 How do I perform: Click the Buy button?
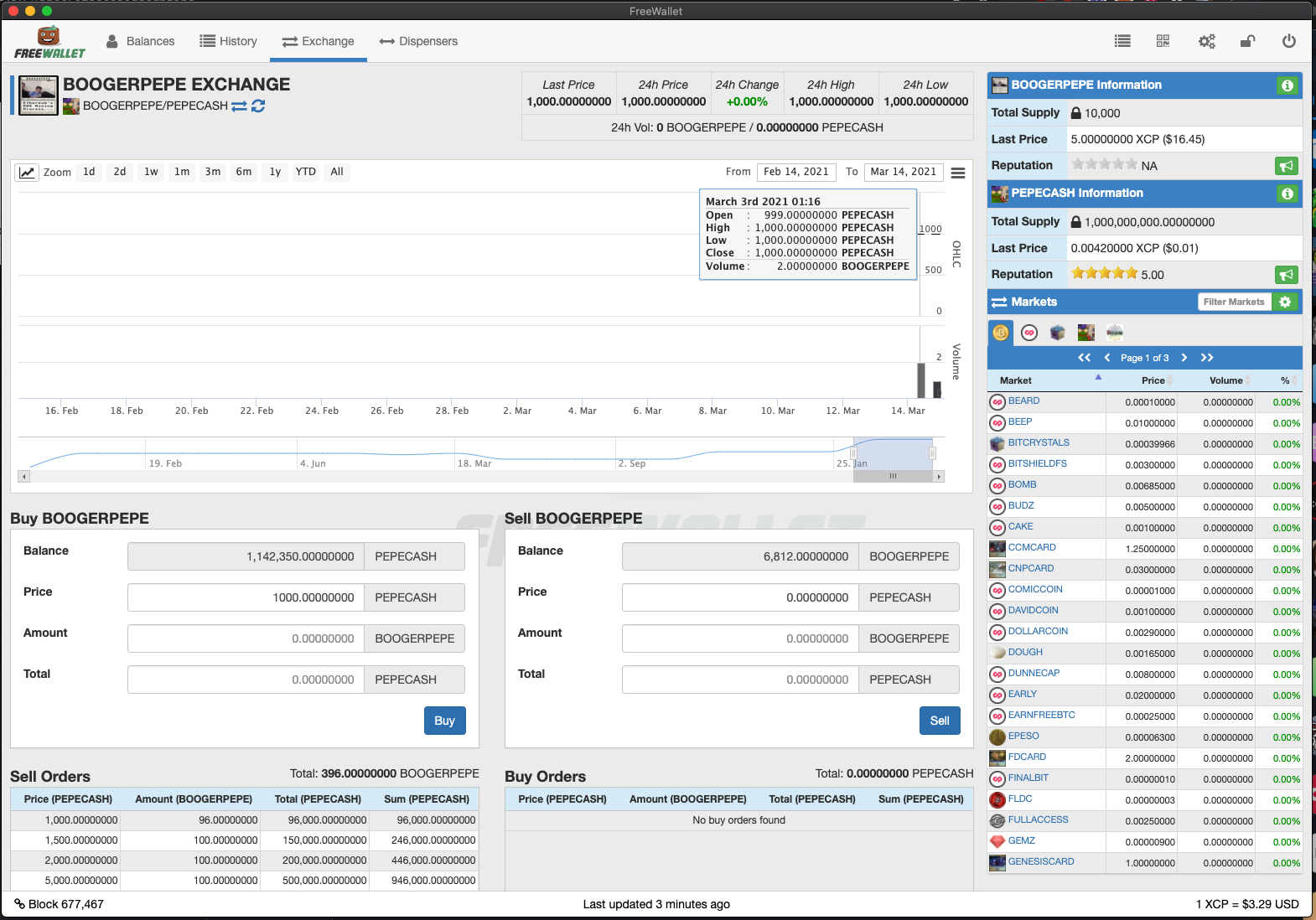444,721
